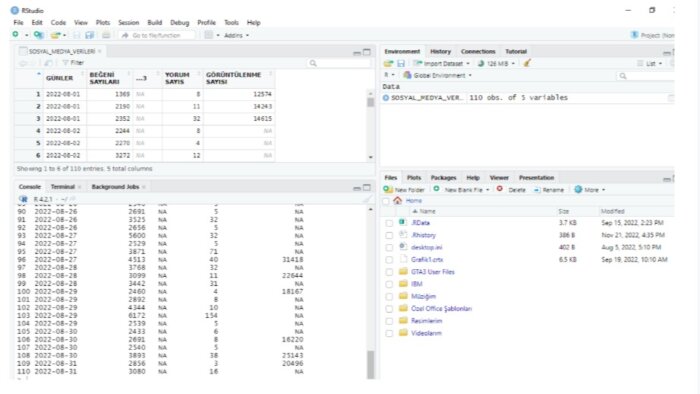Click the Rename icon in Files pane

[537, 190]
